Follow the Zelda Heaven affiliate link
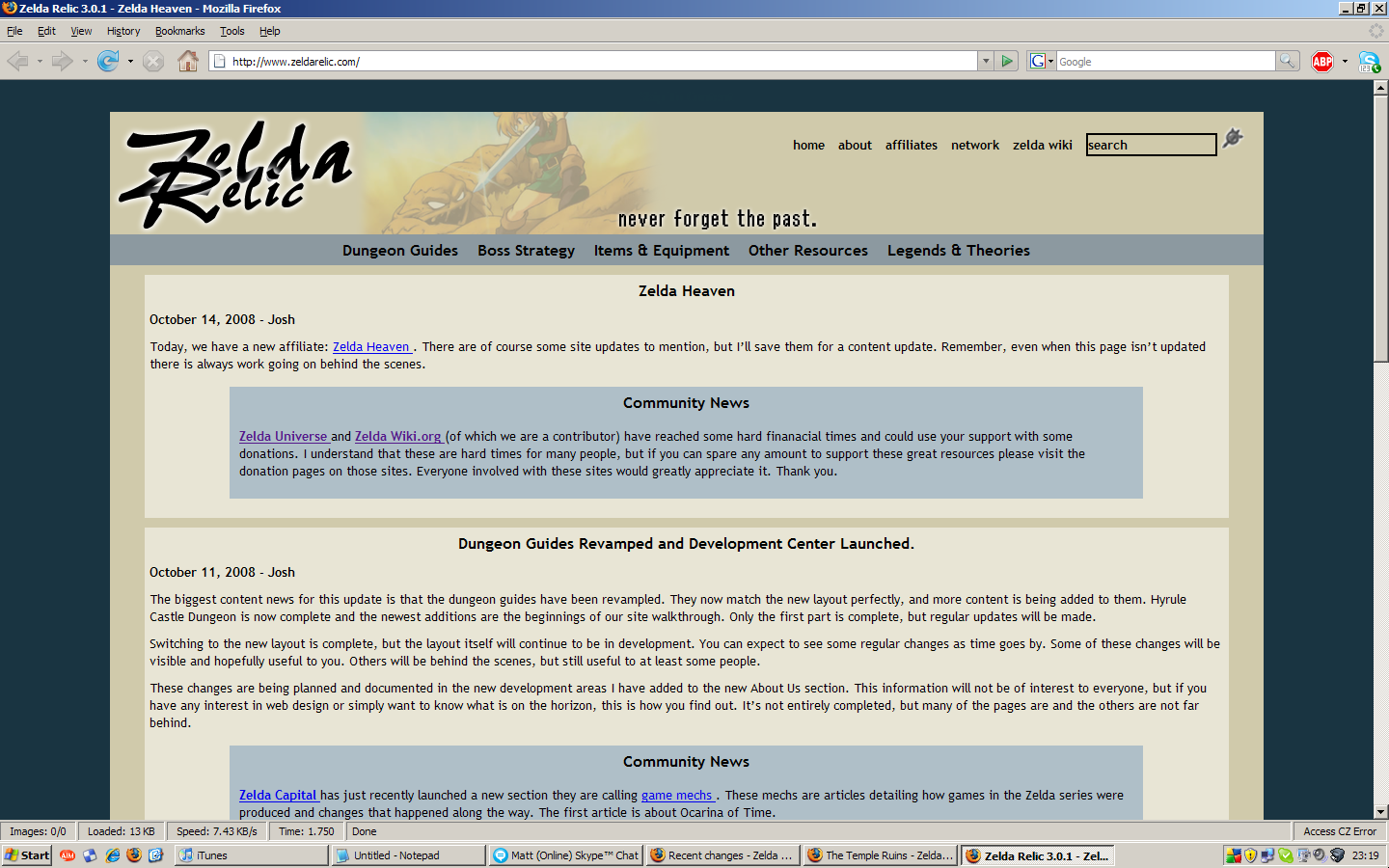This screenshot has height=868, width=1389. click(x=371, y=347)
